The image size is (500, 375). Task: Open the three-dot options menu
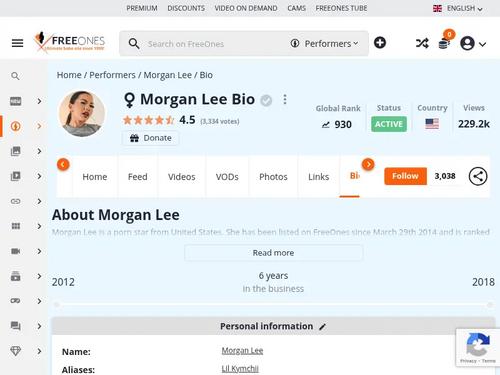285,99
